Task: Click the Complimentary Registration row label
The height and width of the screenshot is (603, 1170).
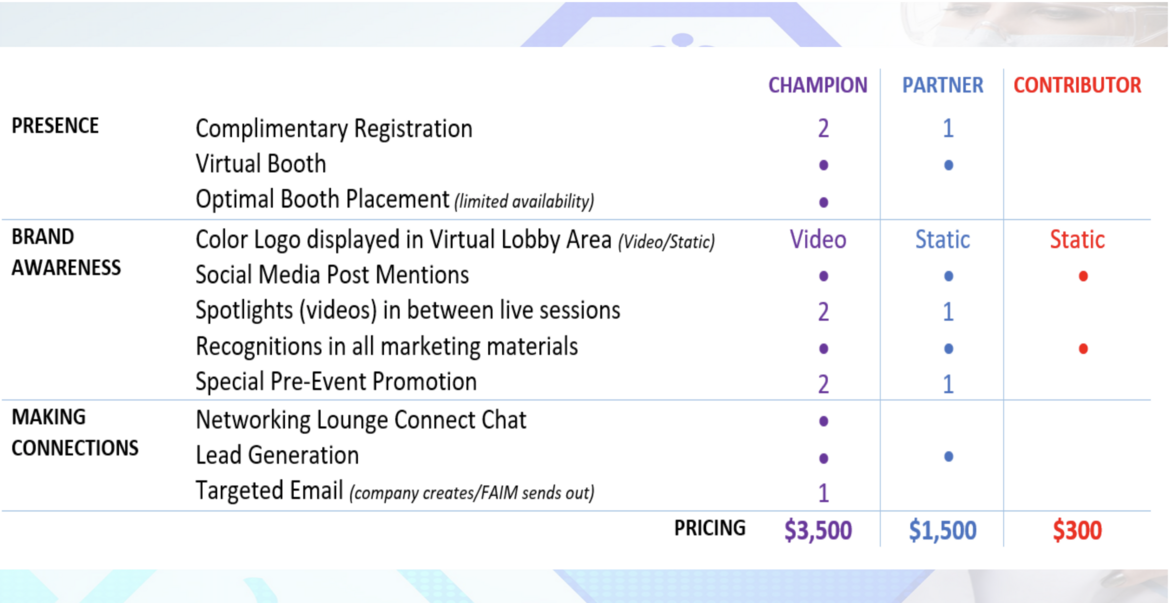Action: (334, 128)
